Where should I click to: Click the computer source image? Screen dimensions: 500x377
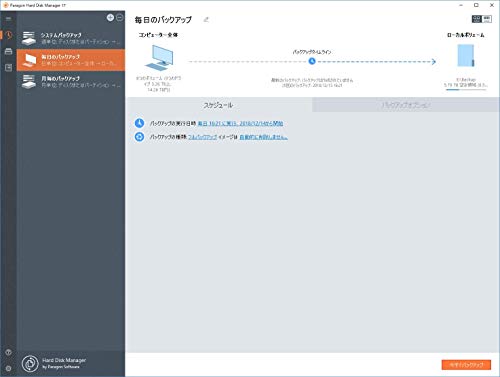click(159, 58)
